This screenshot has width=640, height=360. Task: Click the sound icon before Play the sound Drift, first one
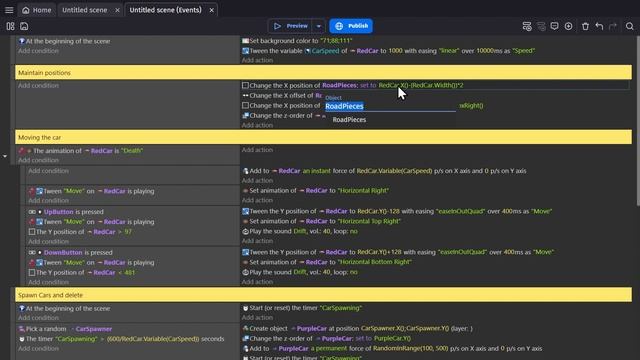pyautogui.click(x=245, y=231)
